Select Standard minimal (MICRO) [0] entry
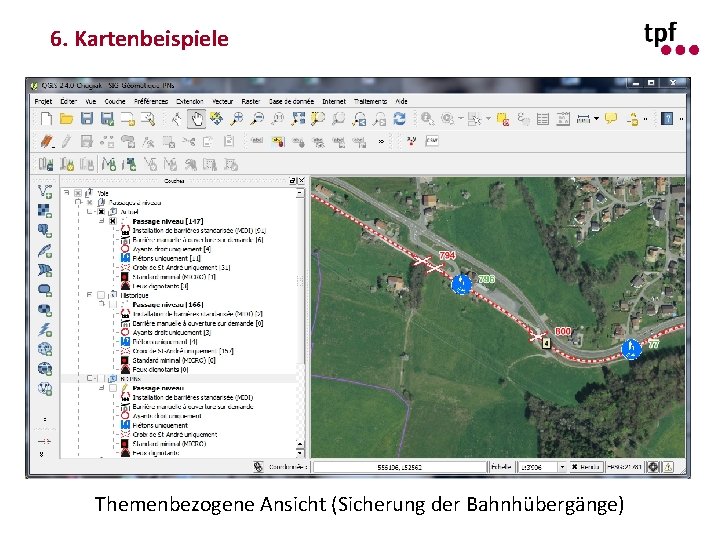Viewport: 720px width, 540px height. coord(174,360)
